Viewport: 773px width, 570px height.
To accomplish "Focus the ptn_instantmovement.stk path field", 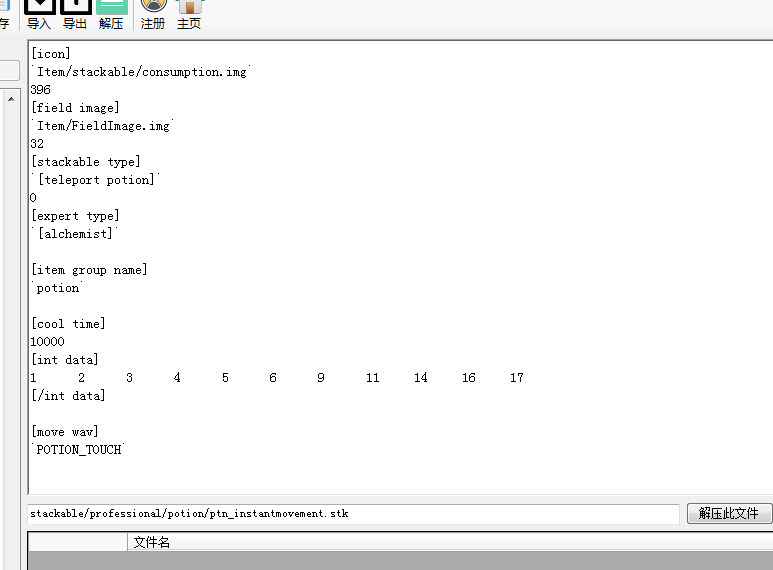I will [353, 514].
